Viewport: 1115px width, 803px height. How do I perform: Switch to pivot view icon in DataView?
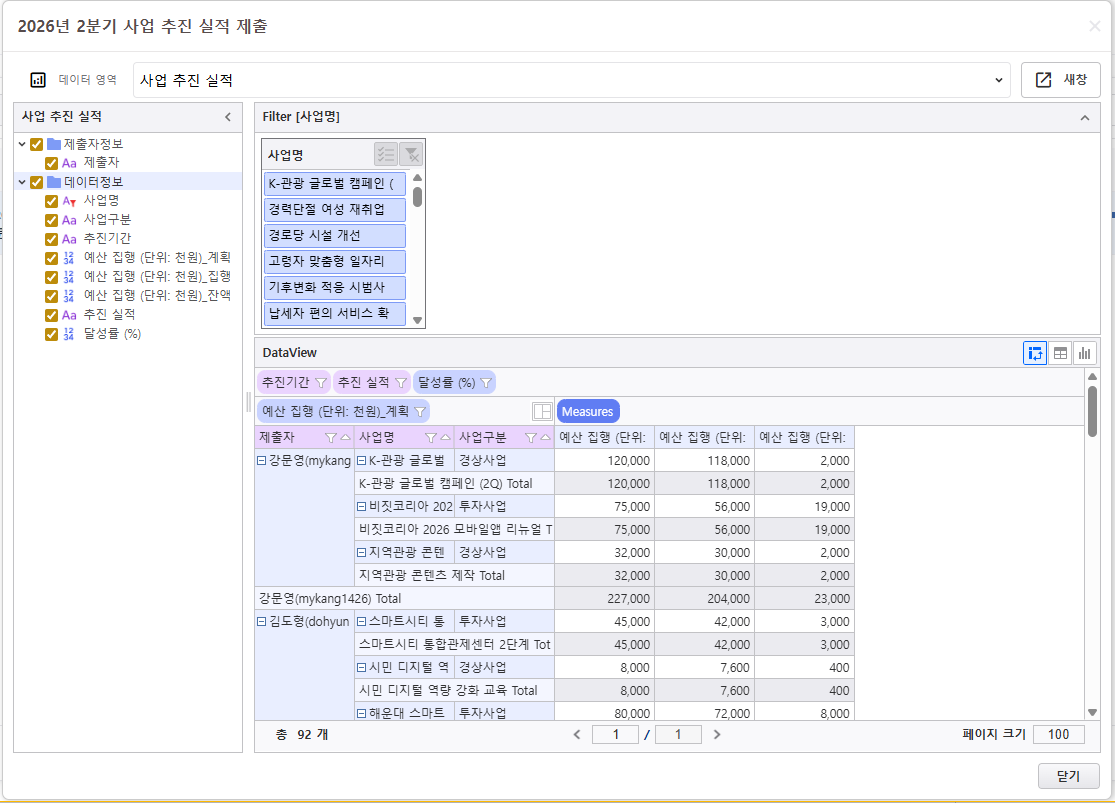tap(1035, 353)
